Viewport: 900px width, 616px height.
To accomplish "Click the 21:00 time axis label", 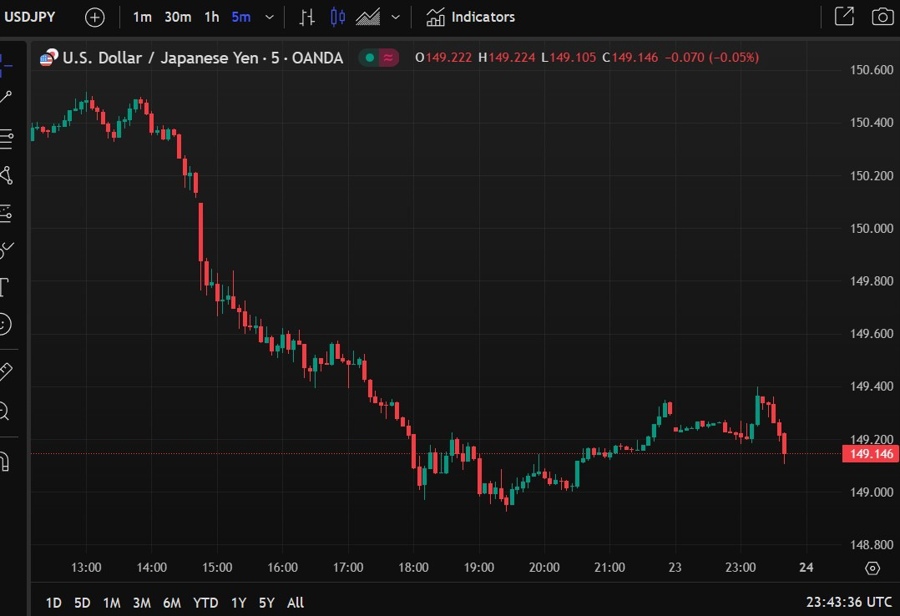I will pyautogui.click(x=610, y=568).
